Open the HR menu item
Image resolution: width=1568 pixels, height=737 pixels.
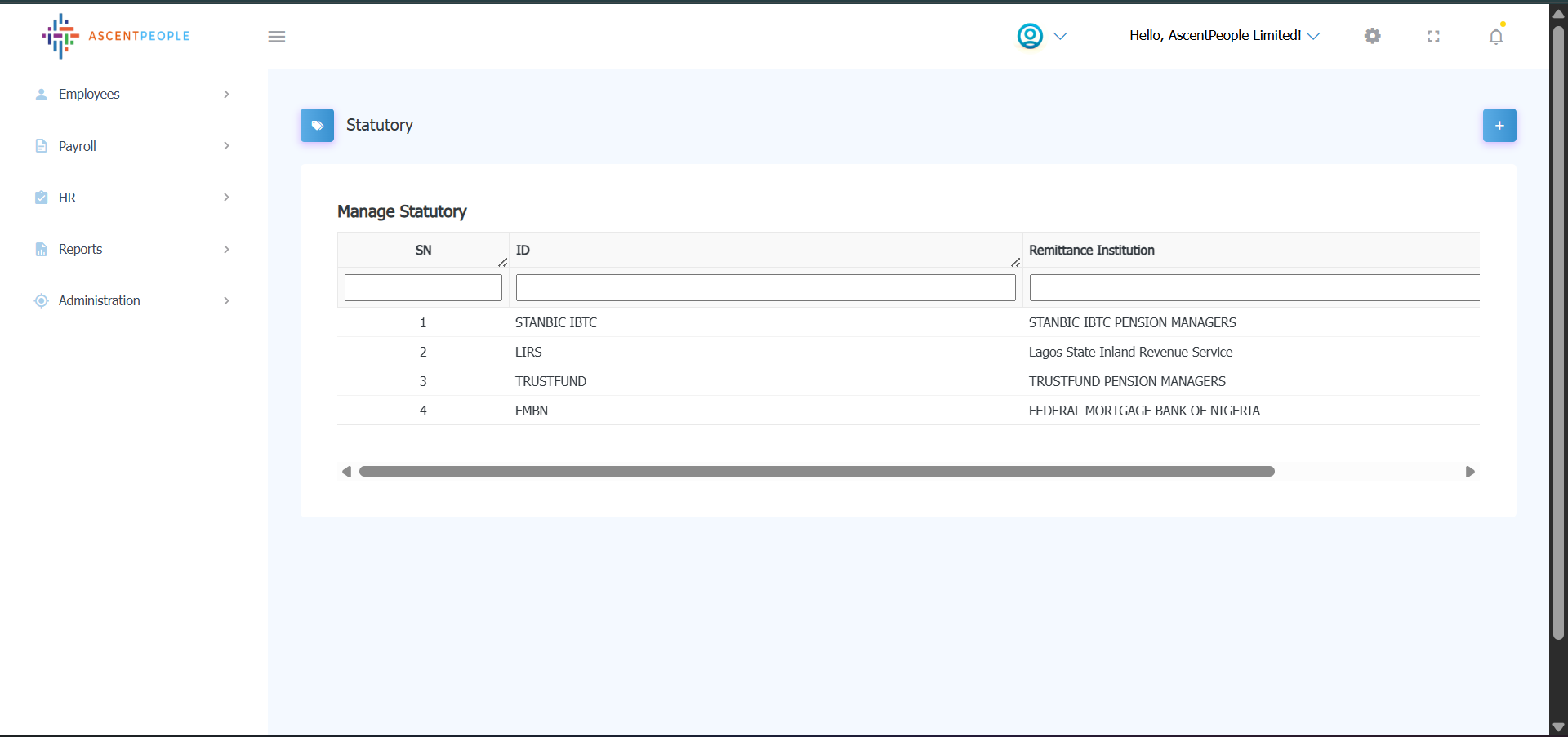[67, 198]
